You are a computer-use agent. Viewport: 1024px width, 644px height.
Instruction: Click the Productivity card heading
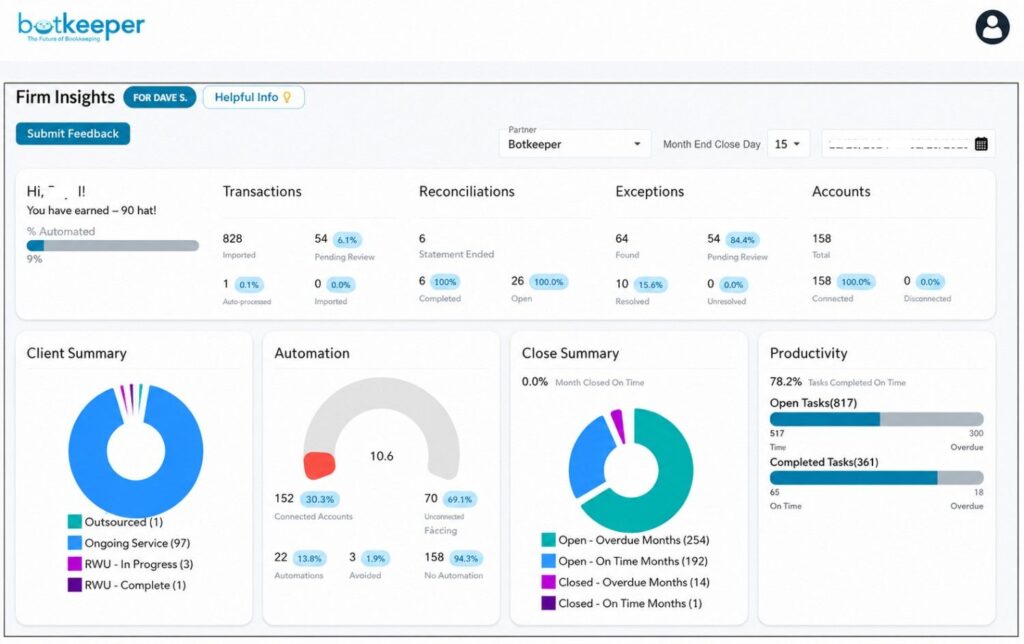[x=808, y=353]
